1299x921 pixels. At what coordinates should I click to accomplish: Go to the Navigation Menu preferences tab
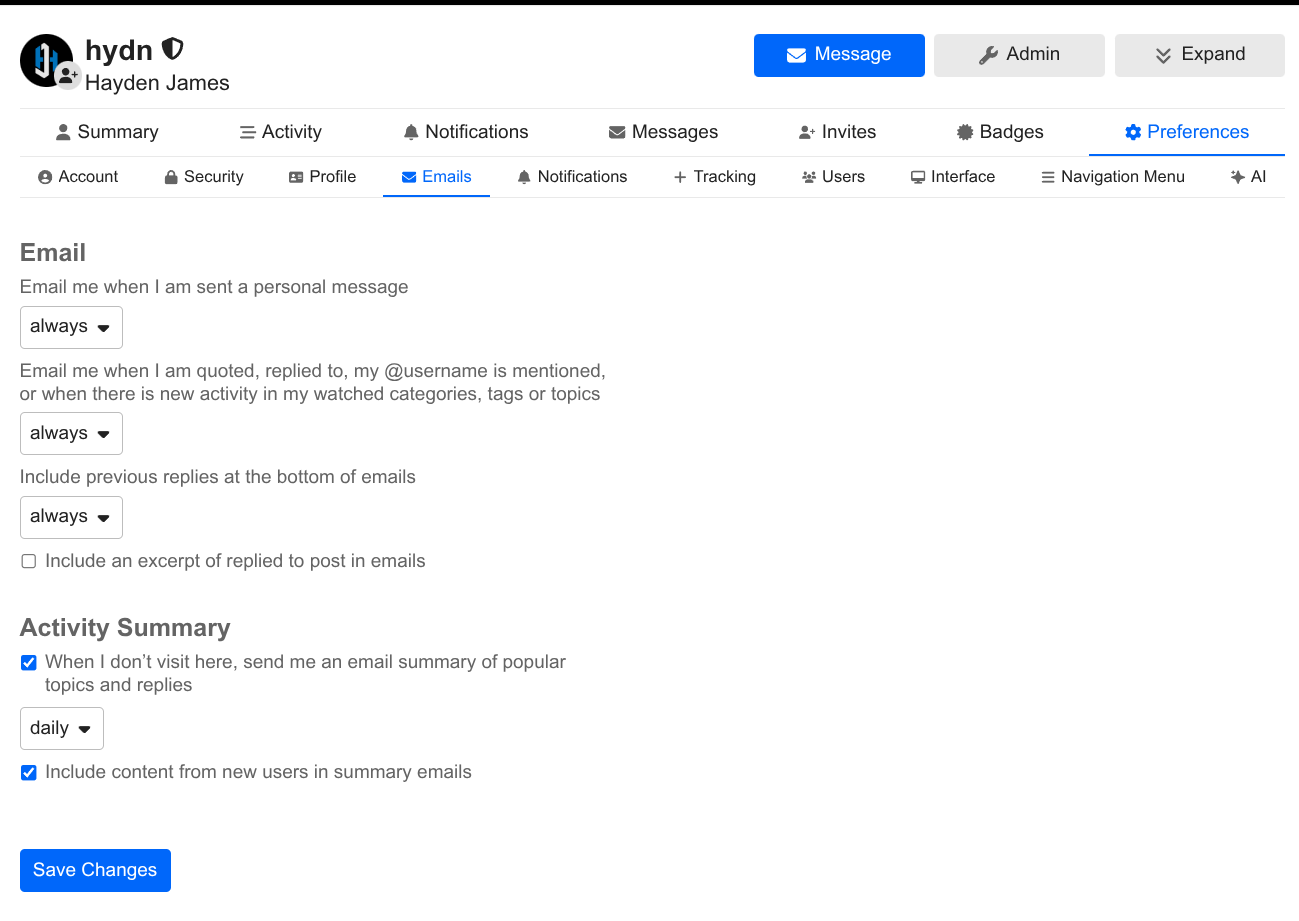(1112, 177)
